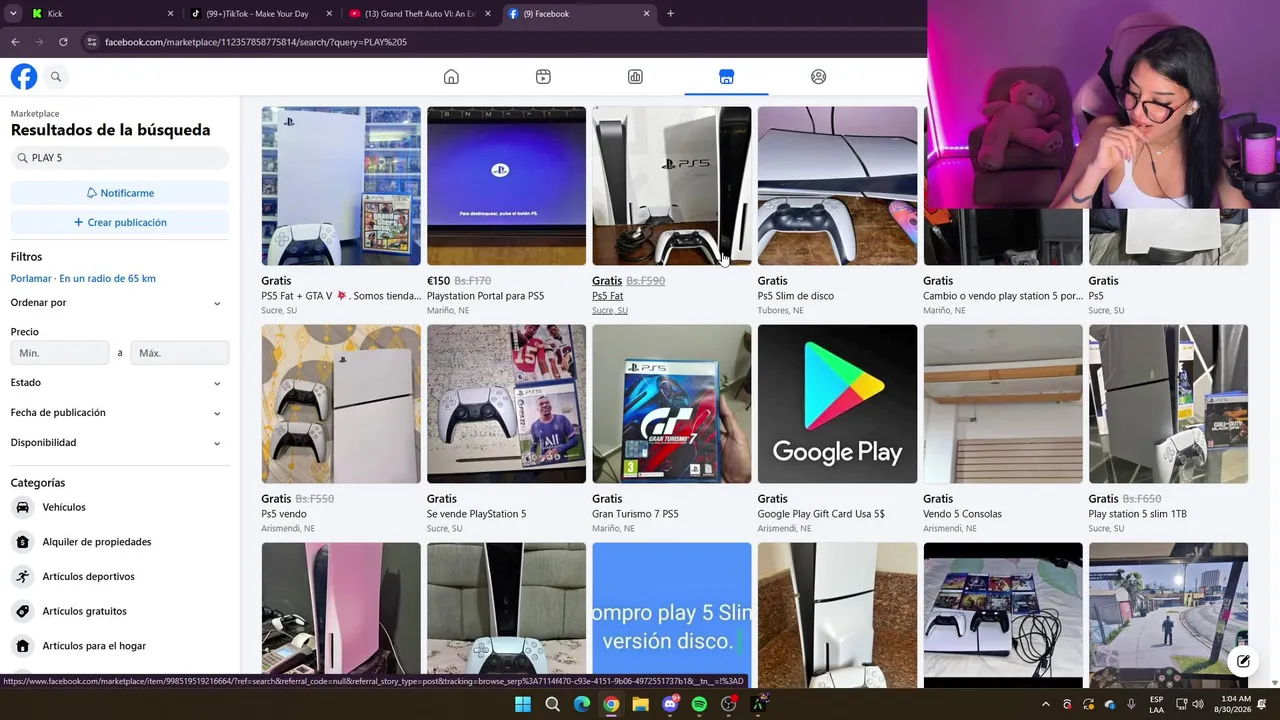Open the Play station 5 slim 1TB listing image
Image resolution: width=1280 pixels, height=720 pixels.
[x=1168, y=404]
